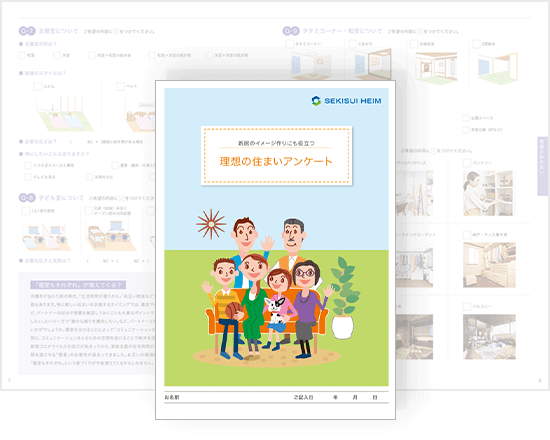This screenshot has width=550, height=440.
Task: Click the Q-7 badge for 主寝室について
Action: tap(27, 31)
